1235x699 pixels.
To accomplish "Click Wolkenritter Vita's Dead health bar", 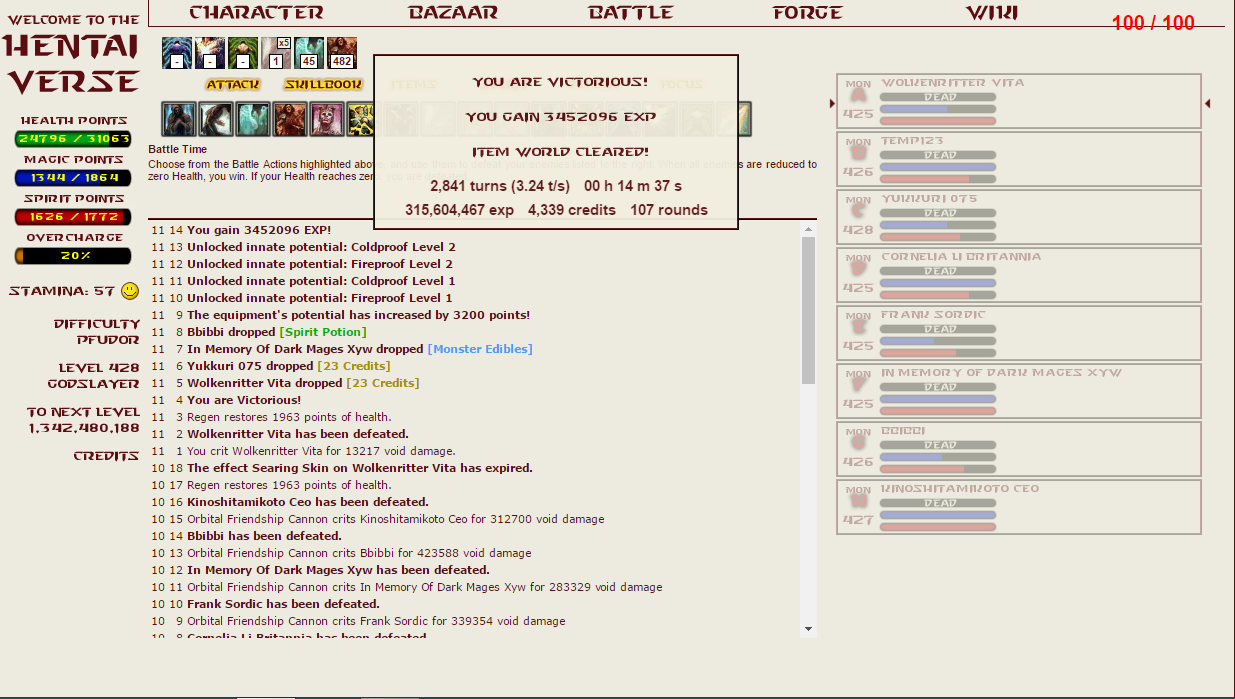I will coord(938,98).
